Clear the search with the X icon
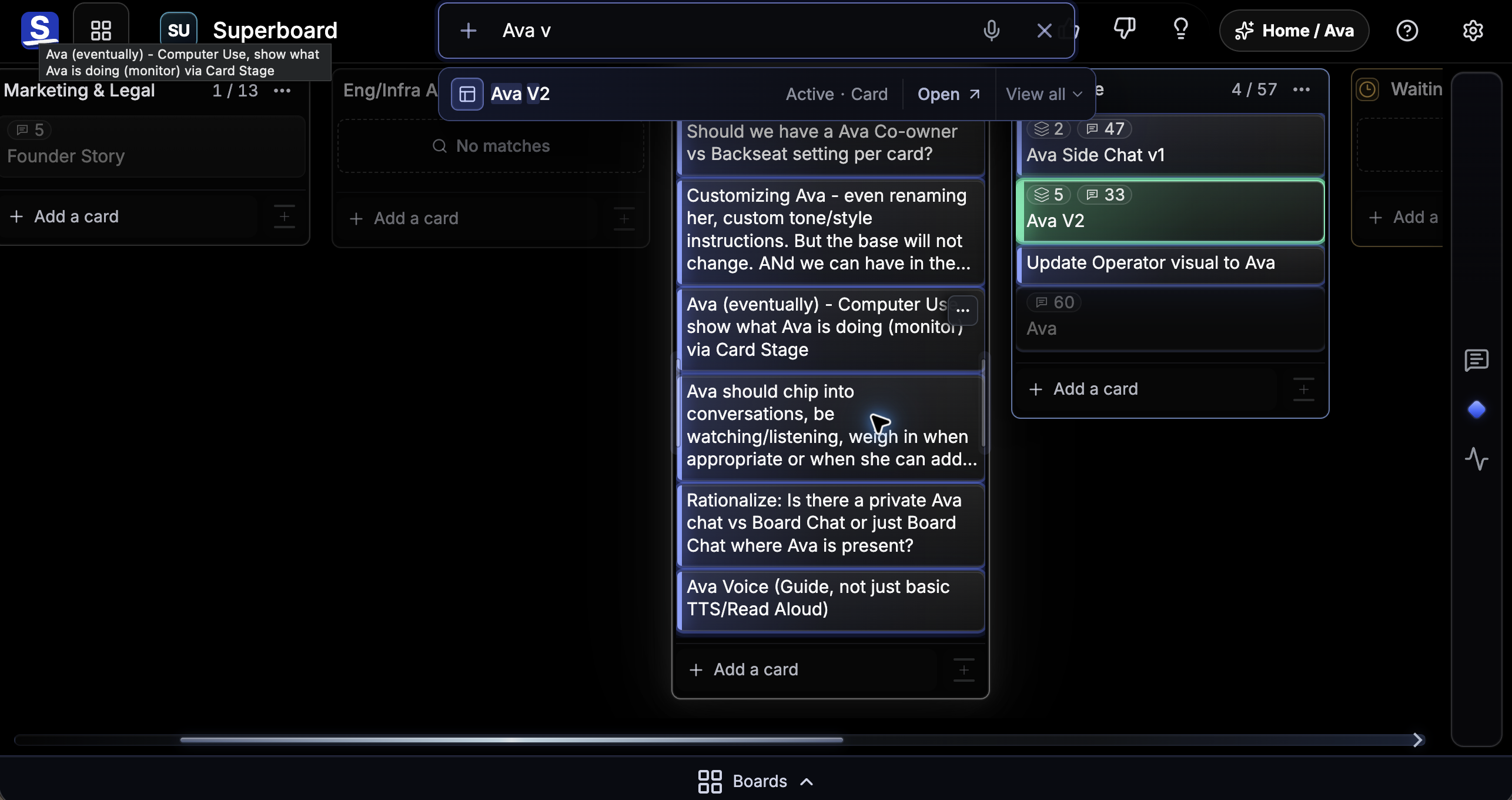 coord(1044,31)
